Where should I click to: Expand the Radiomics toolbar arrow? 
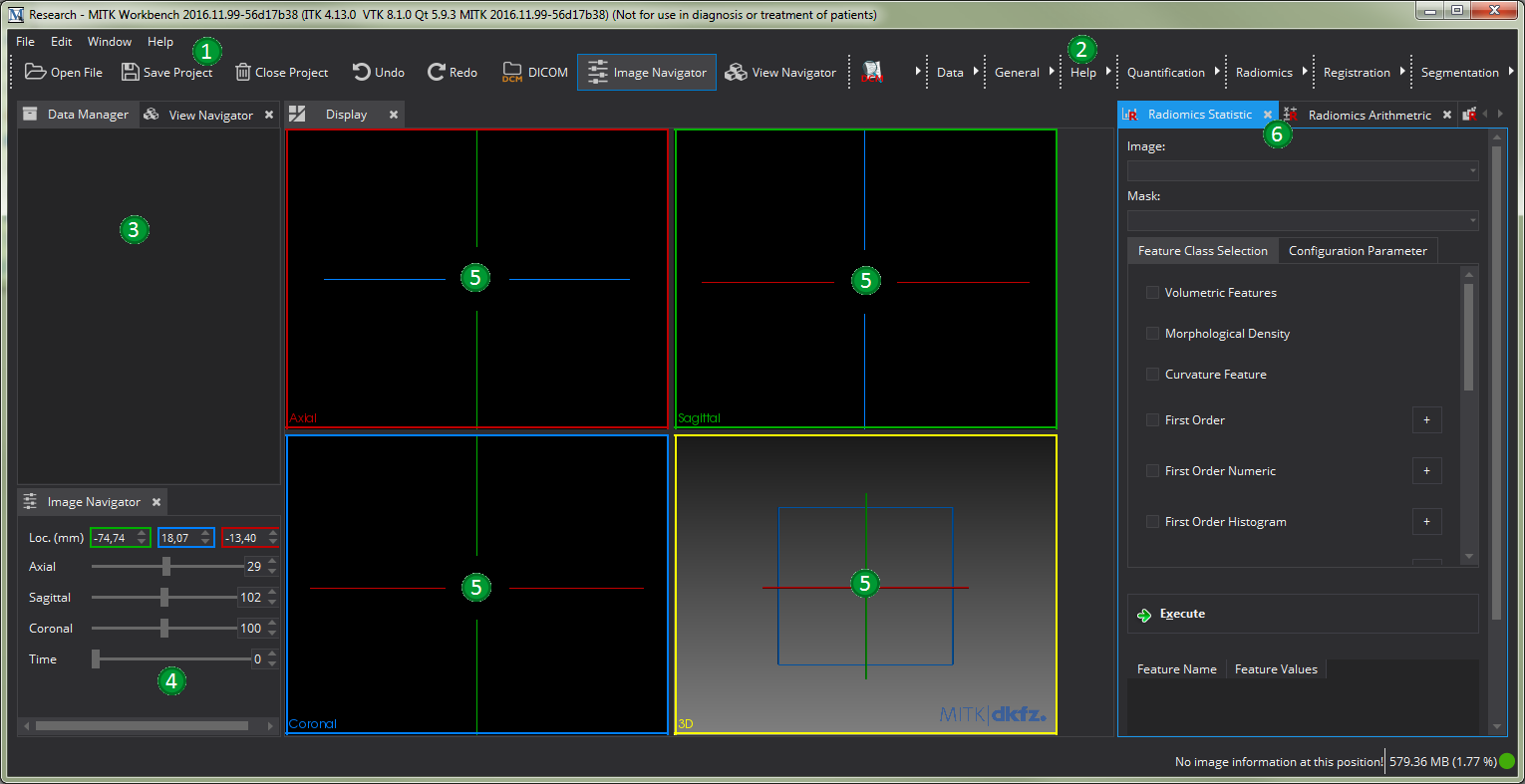pos(1305,72)
